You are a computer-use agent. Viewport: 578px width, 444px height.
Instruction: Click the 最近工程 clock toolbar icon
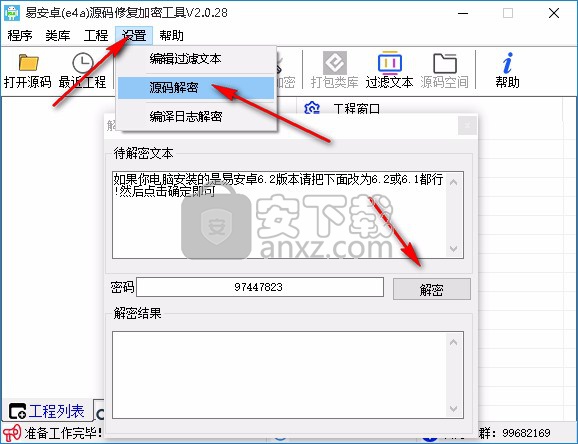click(x=83, y=63)
